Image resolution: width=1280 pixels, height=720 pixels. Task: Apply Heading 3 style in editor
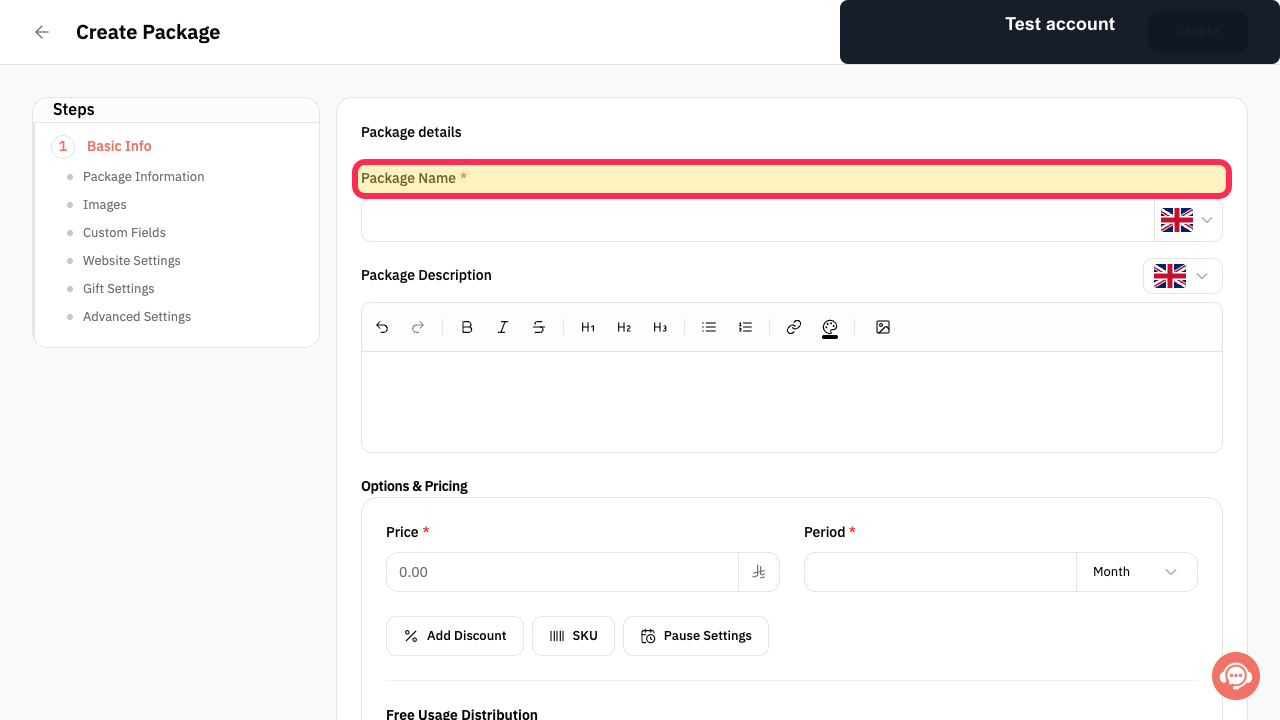point(660,327)
